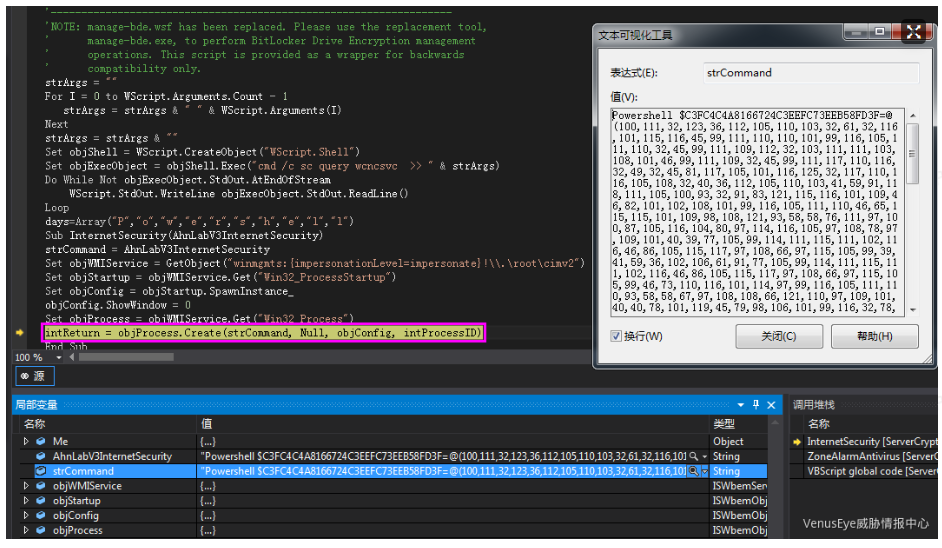Click the visualizer value box scroll down arrow

click(913, 309)
